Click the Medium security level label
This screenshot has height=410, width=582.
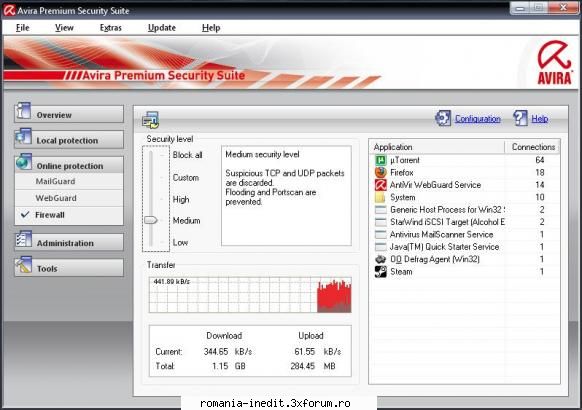tap(186, 221)
